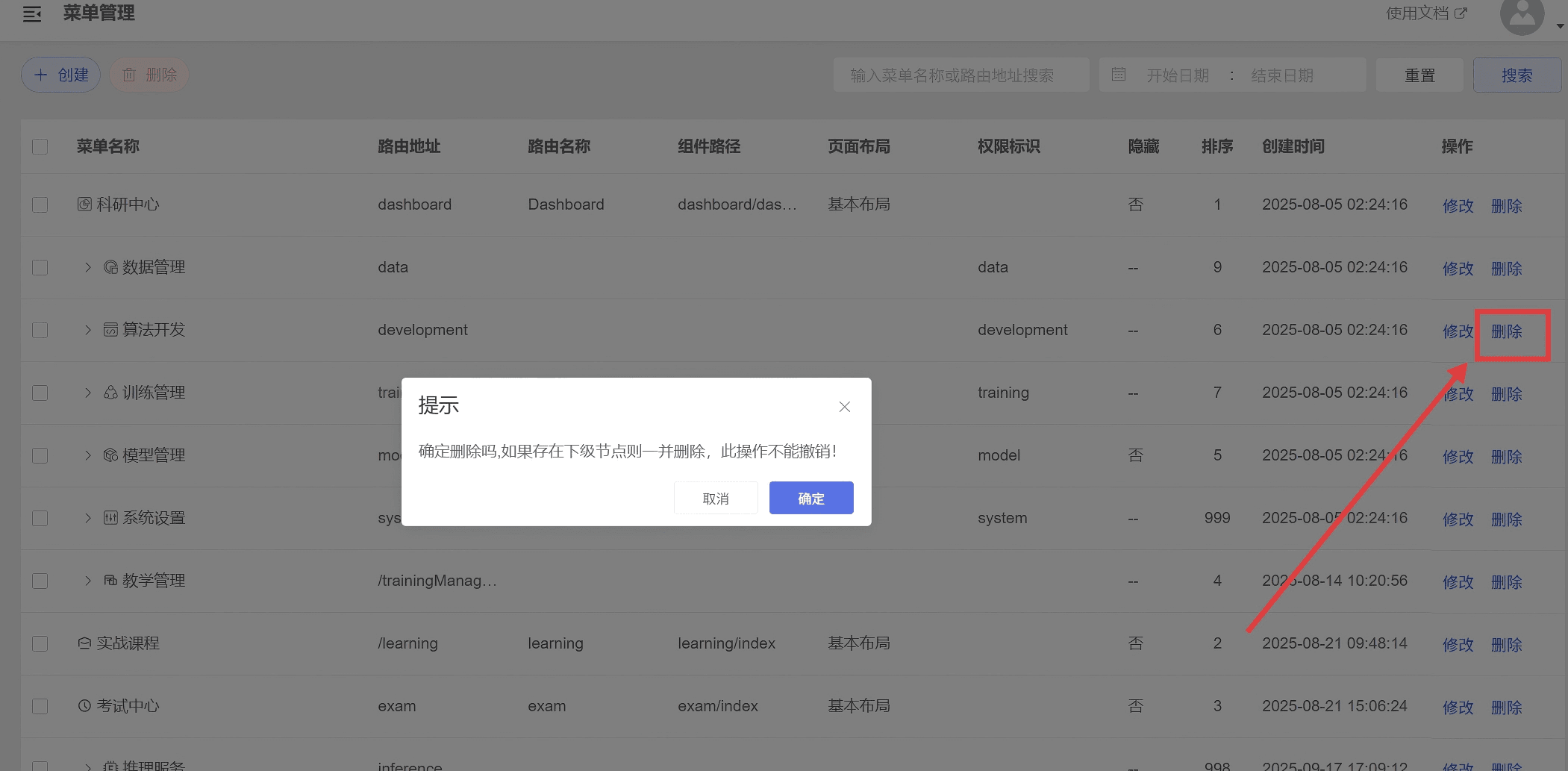Click the 教学管理 menu icon
The image size is (1568, 771).
pos(110,581)
